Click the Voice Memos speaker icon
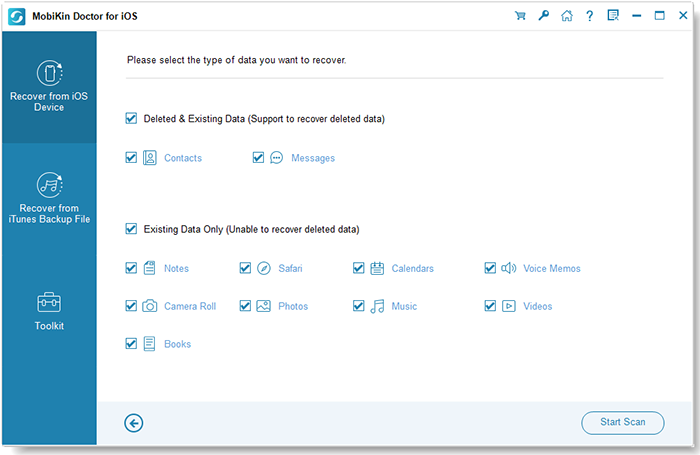 [508, 268]
